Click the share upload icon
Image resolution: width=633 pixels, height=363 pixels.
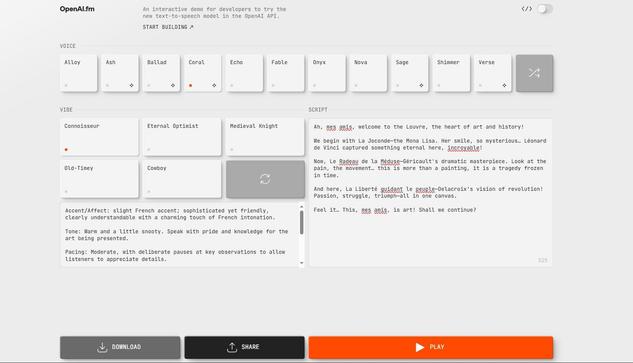[x=232, y=347]
